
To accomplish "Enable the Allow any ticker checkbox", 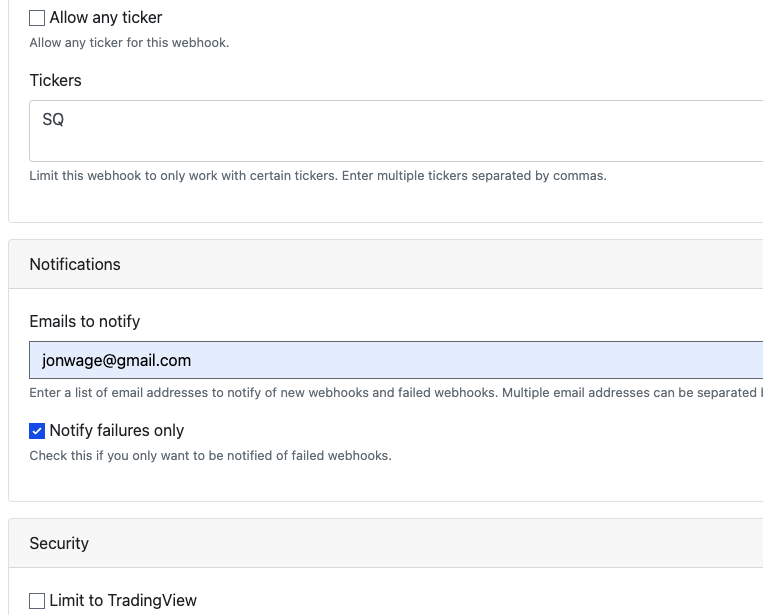I will click(x=37, y=18).
